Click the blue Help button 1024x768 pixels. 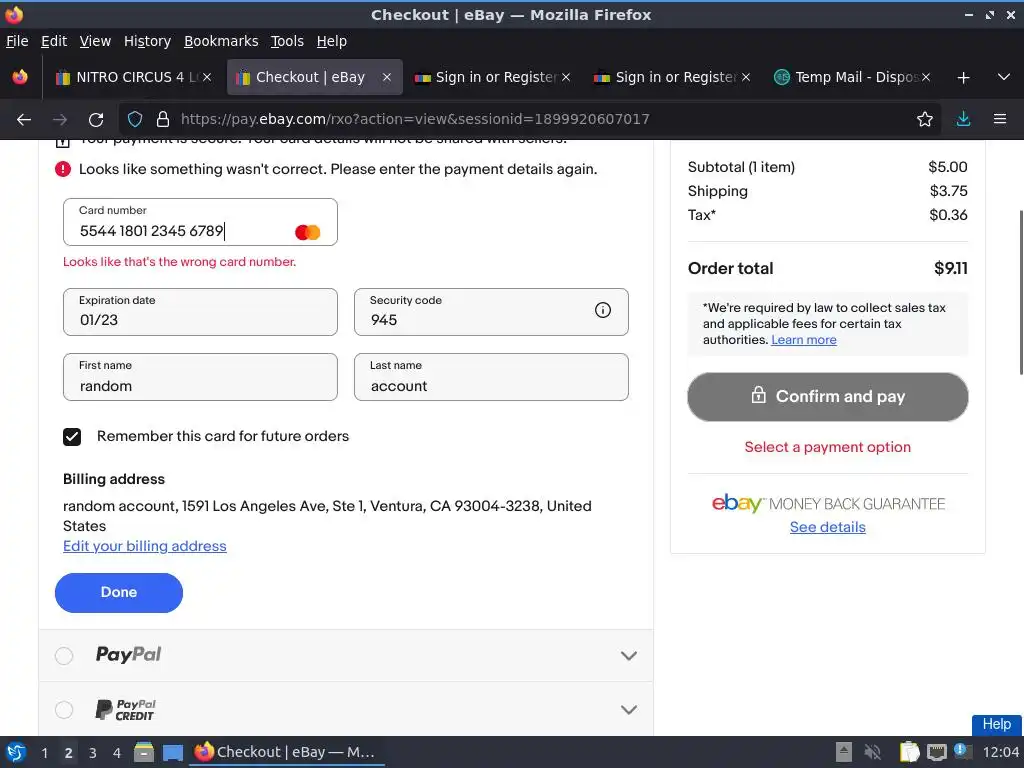click(997, 724)
